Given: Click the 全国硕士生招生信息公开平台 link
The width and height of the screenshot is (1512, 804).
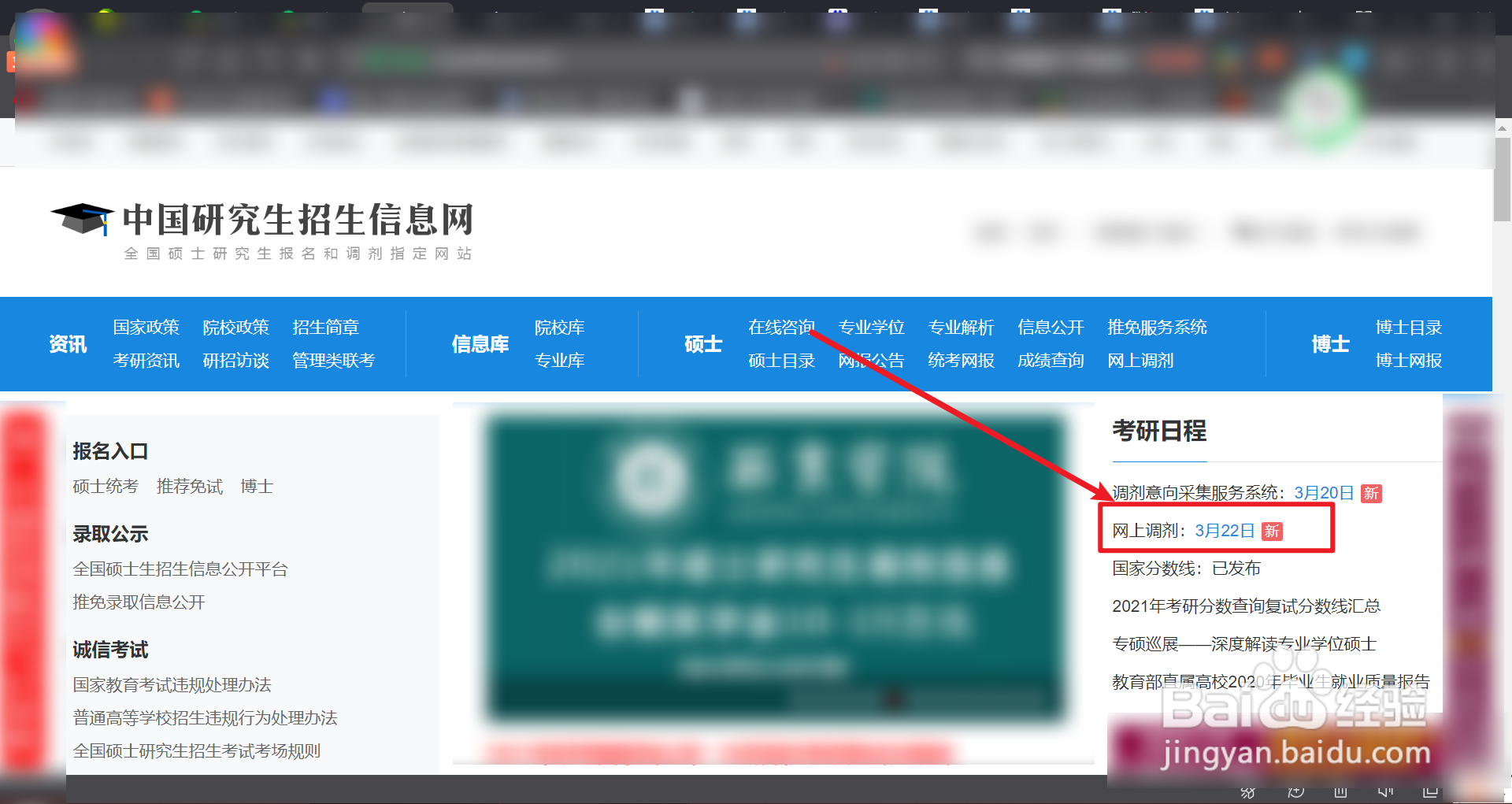Looking at the screenshot, I should coord(180,569).
